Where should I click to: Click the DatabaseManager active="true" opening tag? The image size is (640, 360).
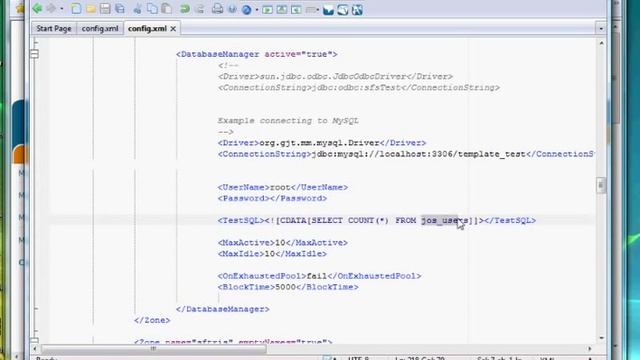(x=257, y=54)
